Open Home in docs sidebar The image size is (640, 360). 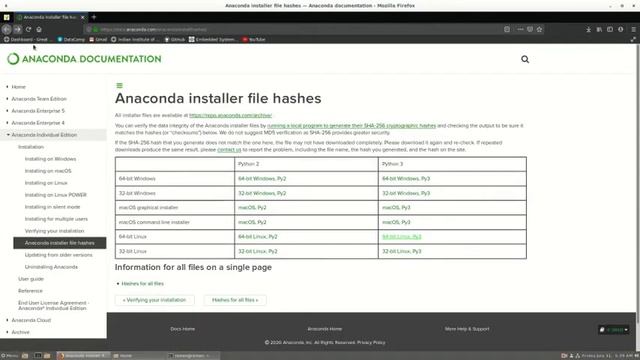pyautogui.click(x=18, y=87)
